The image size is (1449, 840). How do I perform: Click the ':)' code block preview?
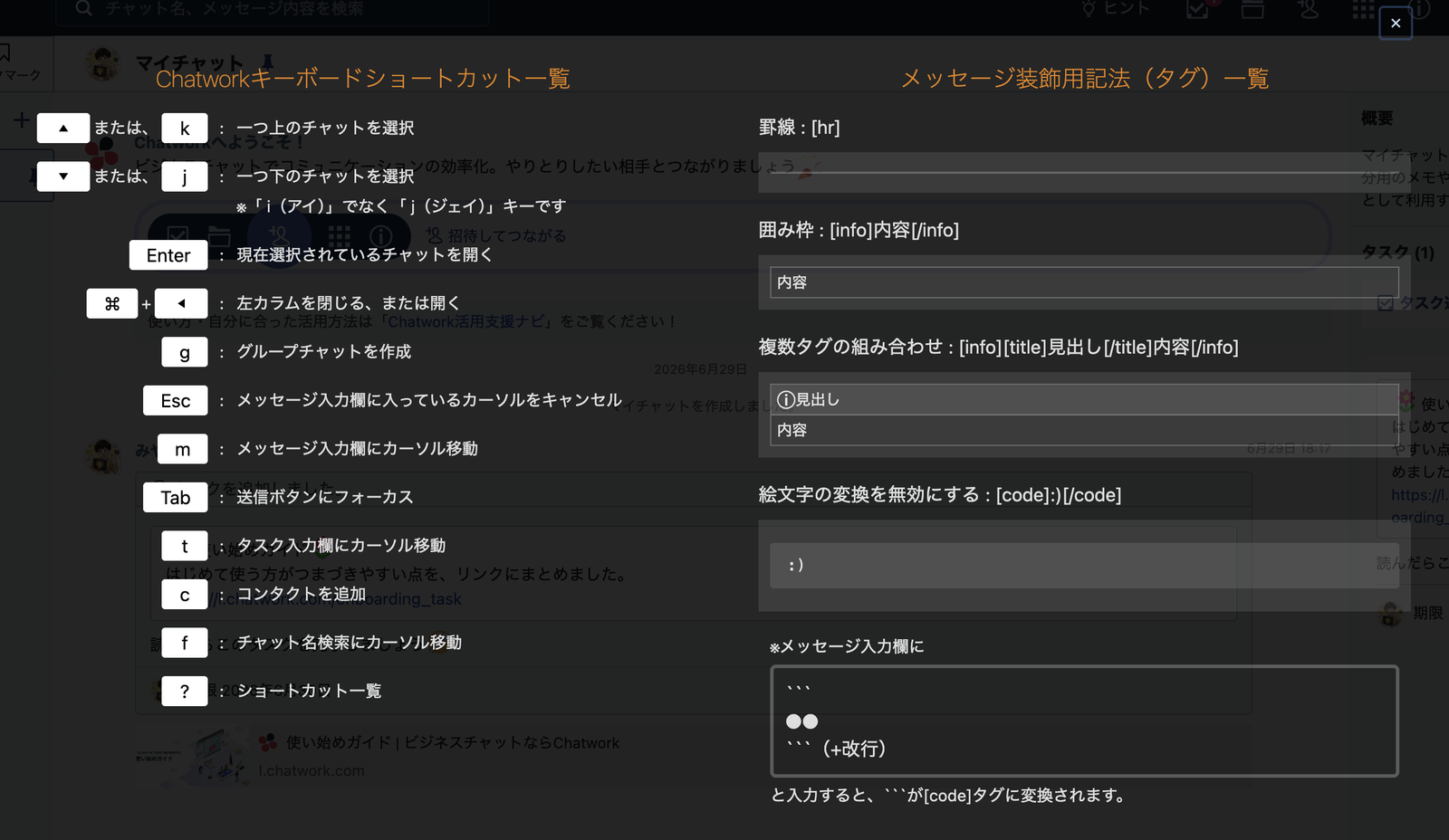(1084, 566)
